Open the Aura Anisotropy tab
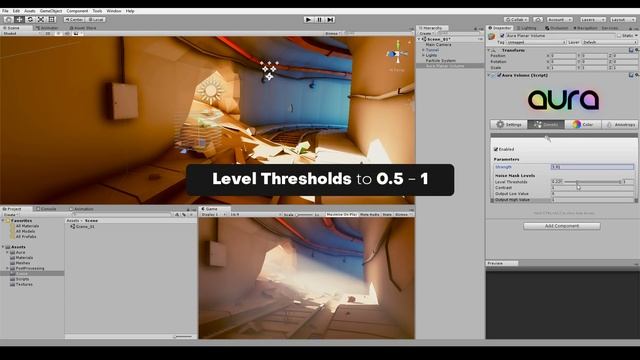This screenshot has height=360, width=640. (x=620, y=124)
